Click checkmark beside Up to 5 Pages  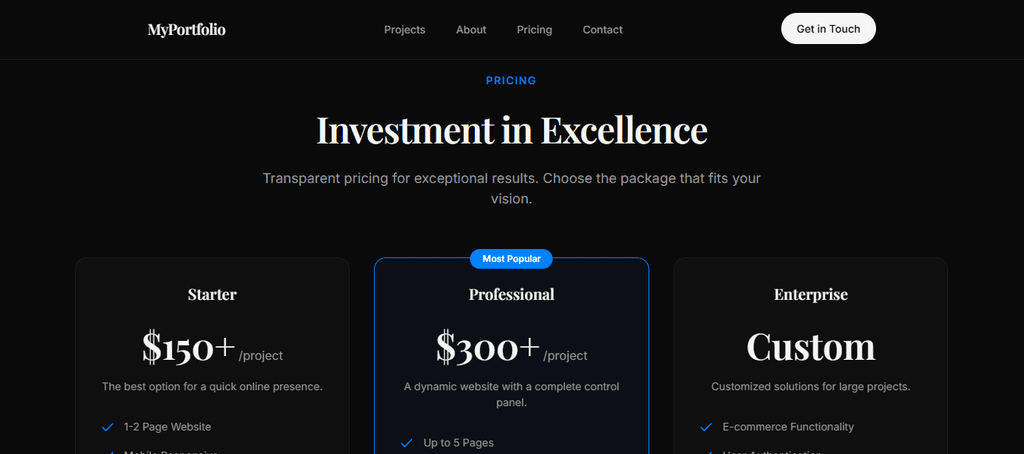tap(406, 443)
